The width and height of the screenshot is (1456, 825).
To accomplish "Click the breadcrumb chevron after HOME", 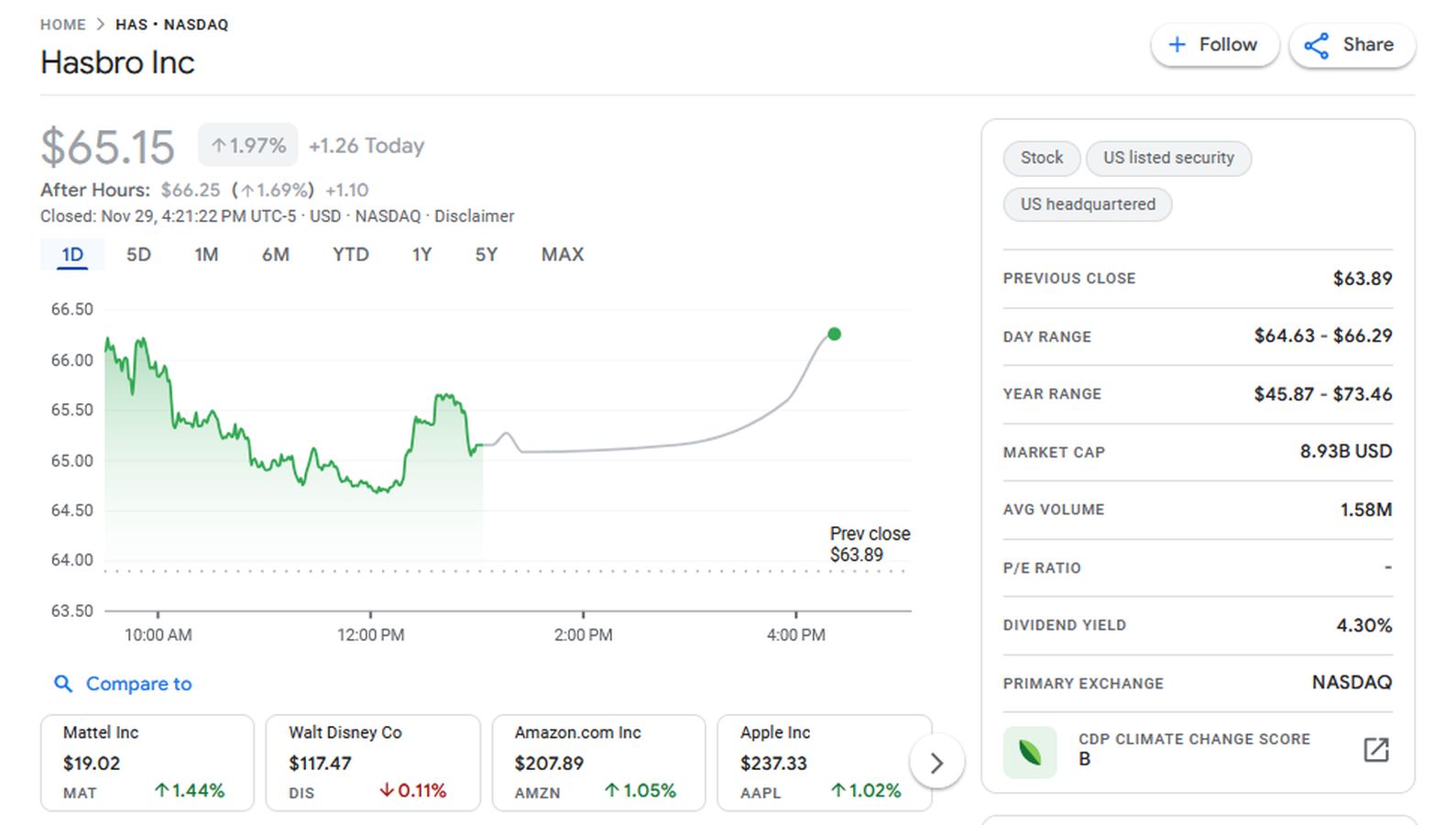I will (x=101, y=25).
